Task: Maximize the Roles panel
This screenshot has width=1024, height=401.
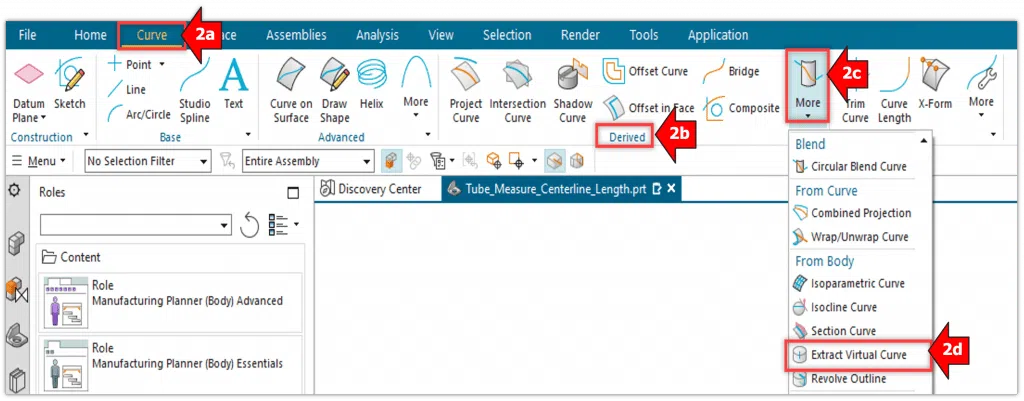Action: pyautogui.click(x=293, y=193)
